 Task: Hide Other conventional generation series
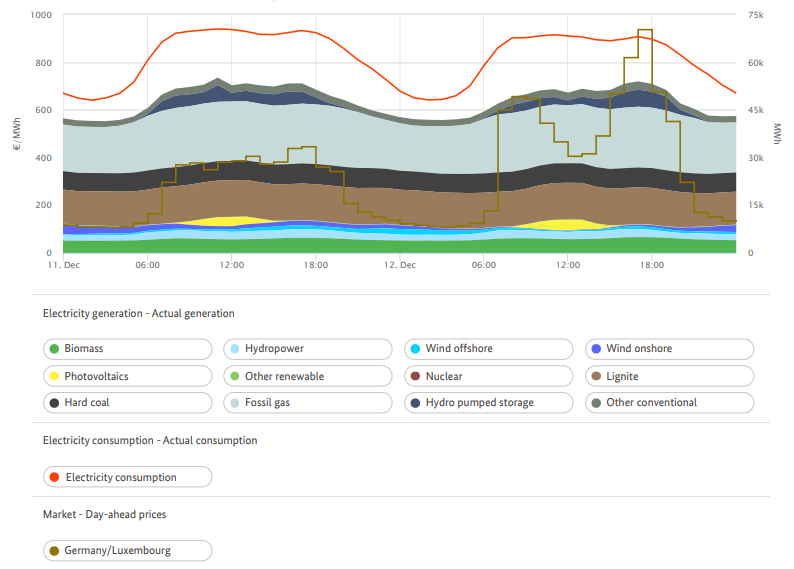coord(669,403)
